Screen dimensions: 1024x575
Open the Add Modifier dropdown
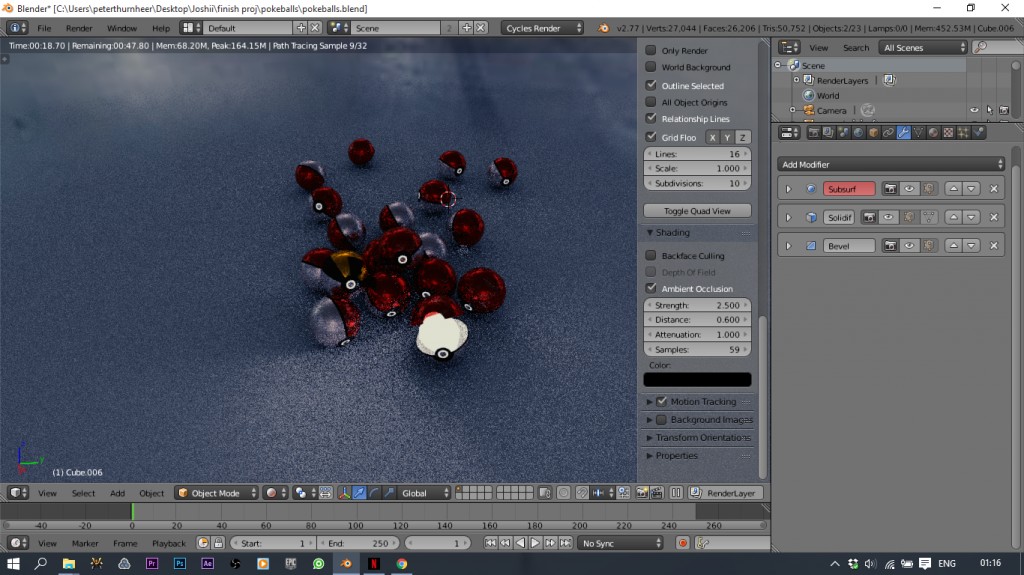(890, 164)
